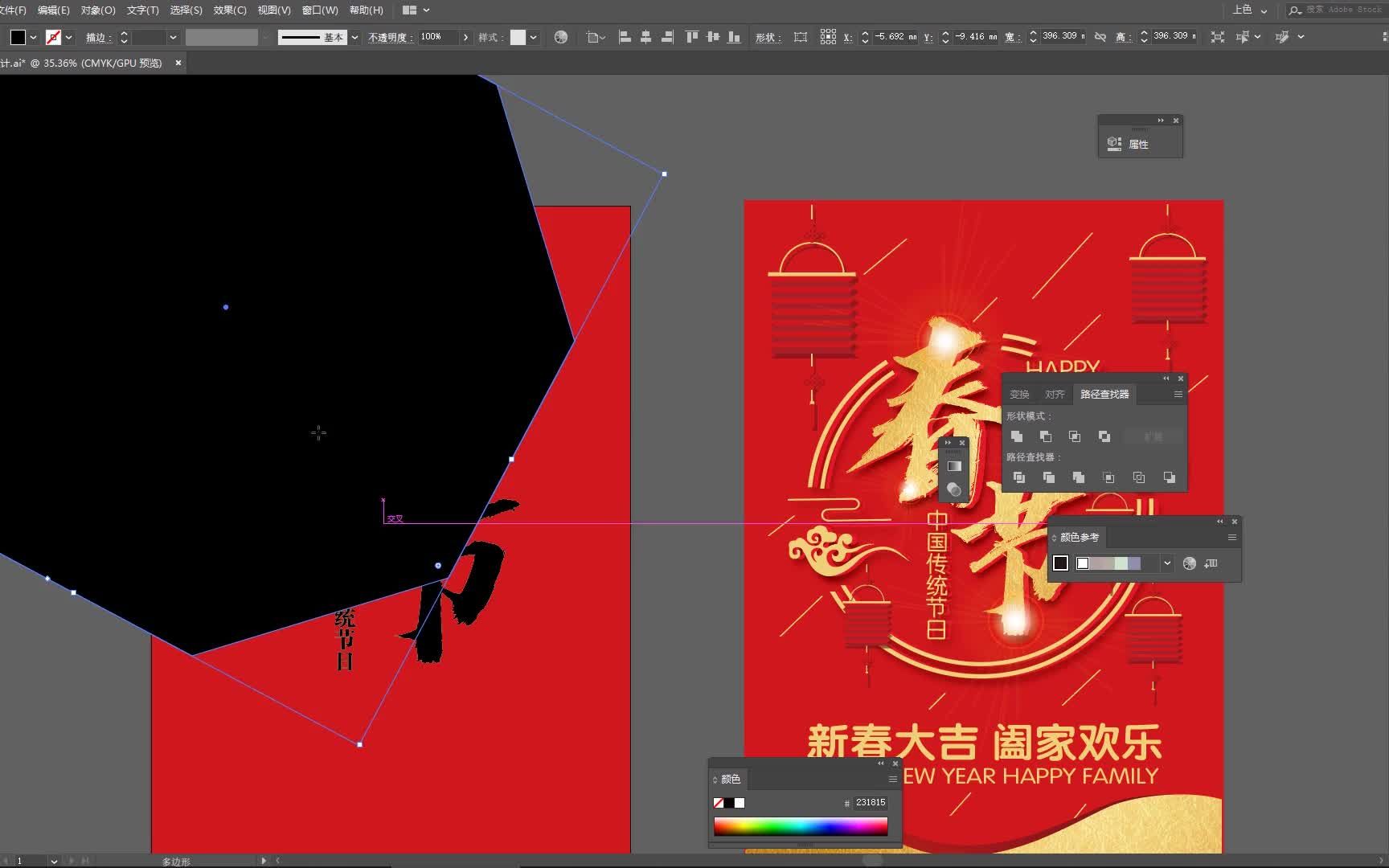Open the 不透明度 opacity dropdown

pos(465,37)
